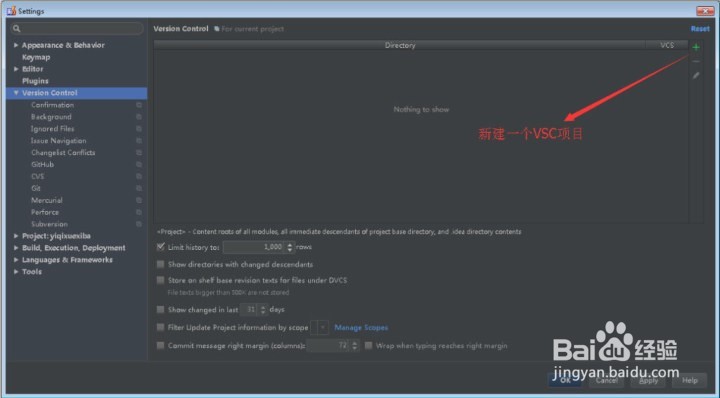Click the green plus add VCS root icon
Screen dimensions: 720x398
coord(696,47)
